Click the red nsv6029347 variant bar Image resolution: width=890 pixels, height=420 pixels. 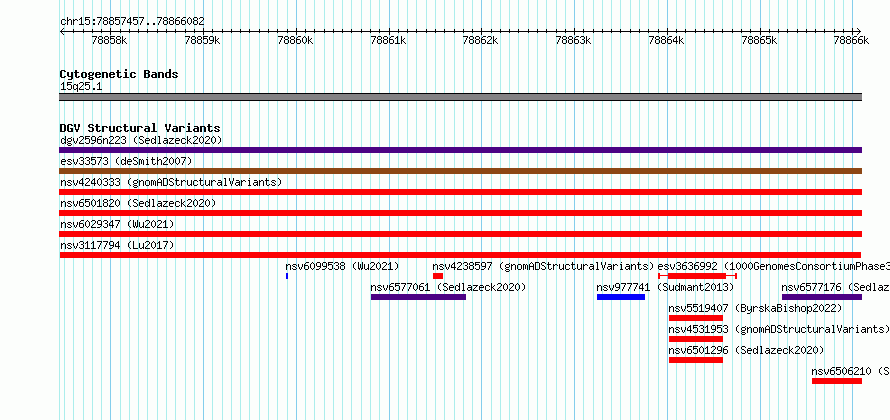[460, 234]
